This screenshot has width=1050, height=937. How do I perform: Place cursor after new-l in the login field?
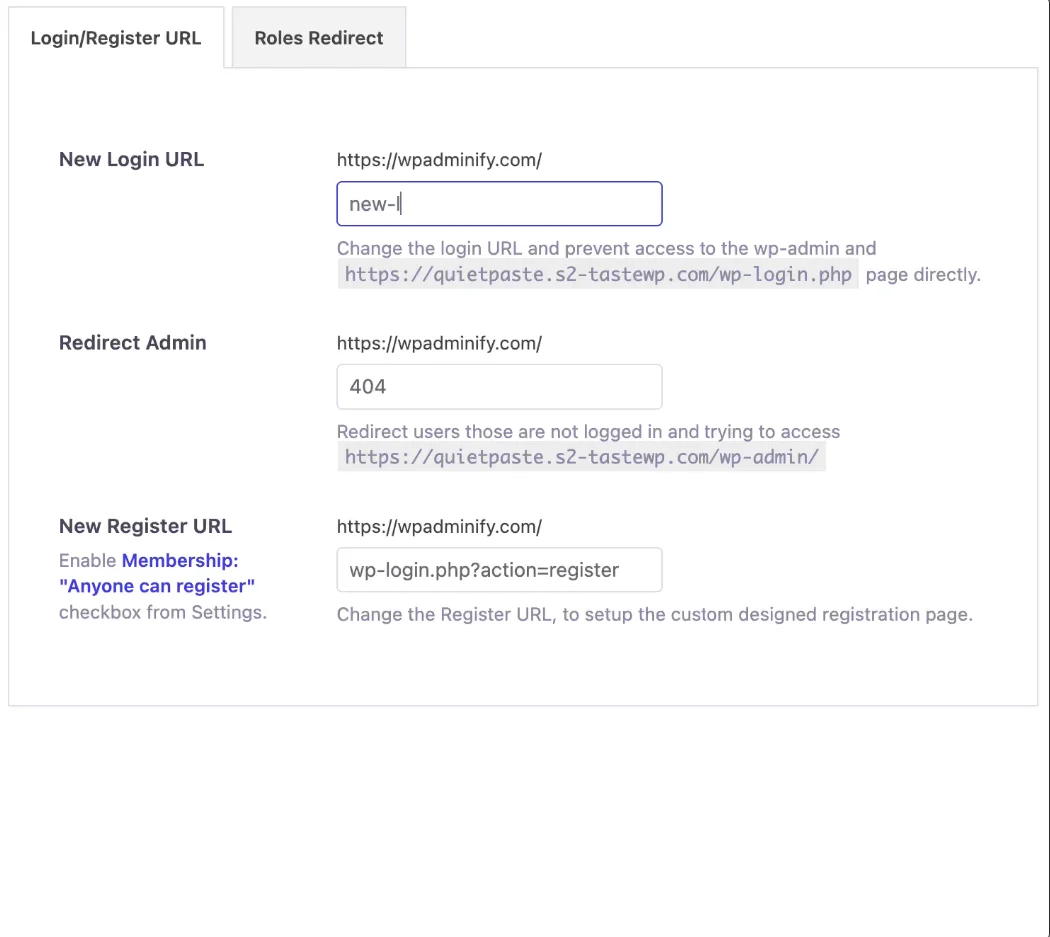(x=400, y=203)
